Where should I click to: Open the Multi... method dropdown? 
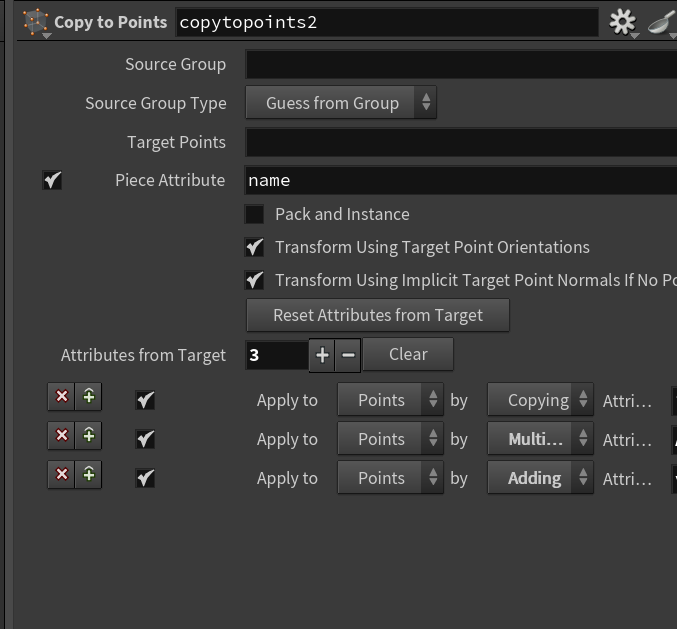click(540, 439)
